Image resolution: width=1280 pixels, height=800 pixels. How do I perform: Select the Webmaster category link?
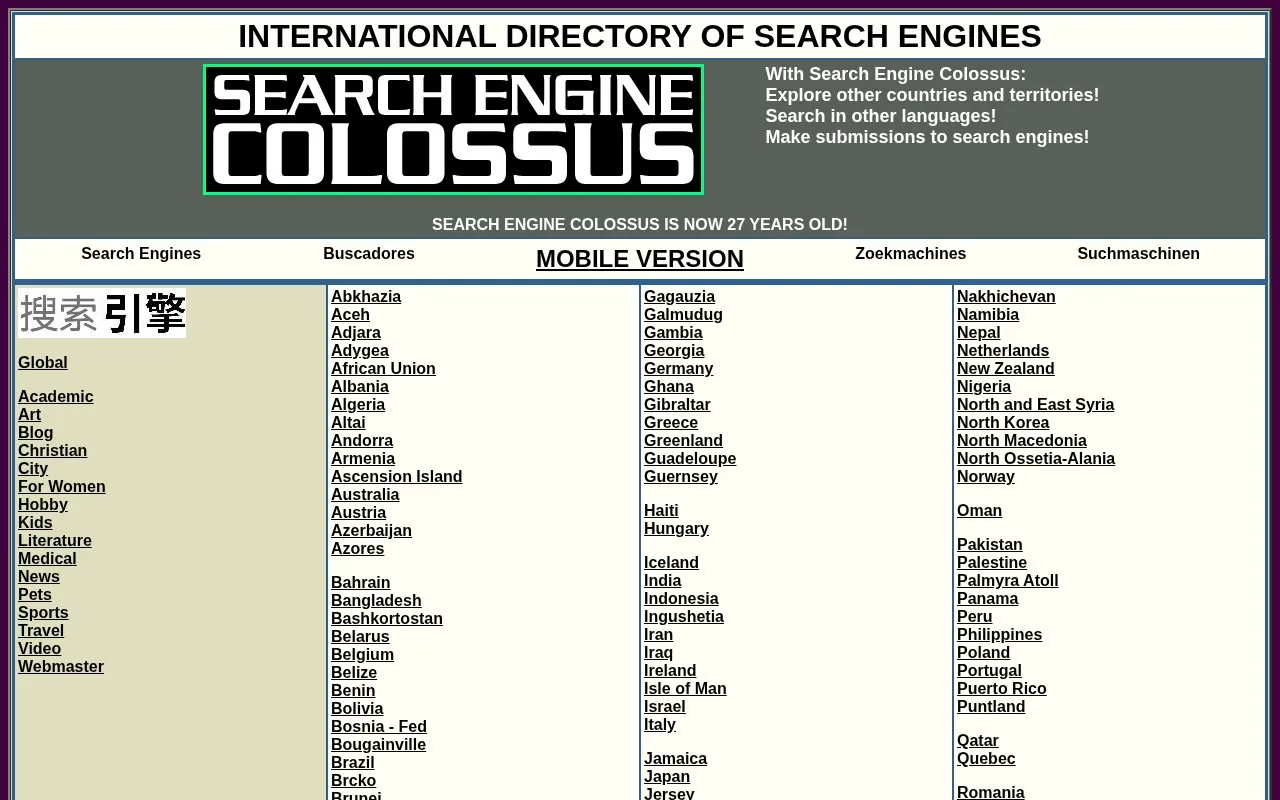point(61,667)
